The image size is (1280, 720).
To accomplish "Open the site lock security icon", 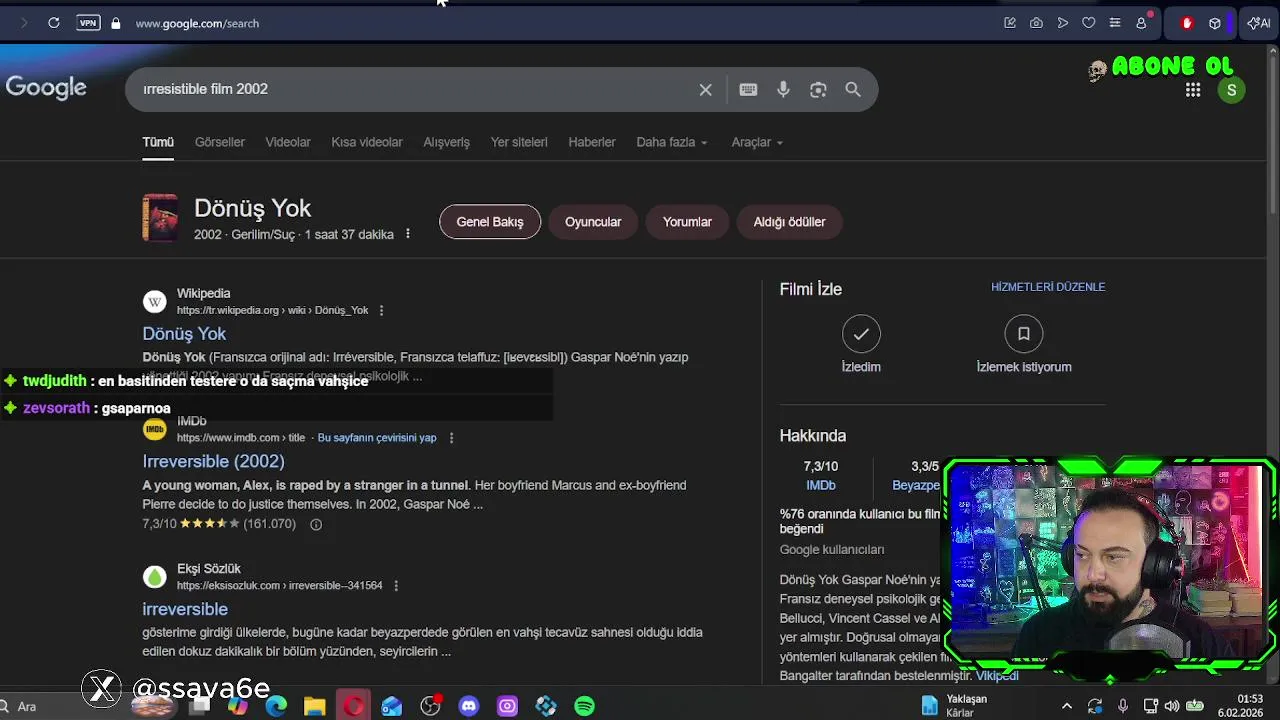I will click(x=115, y=23).
